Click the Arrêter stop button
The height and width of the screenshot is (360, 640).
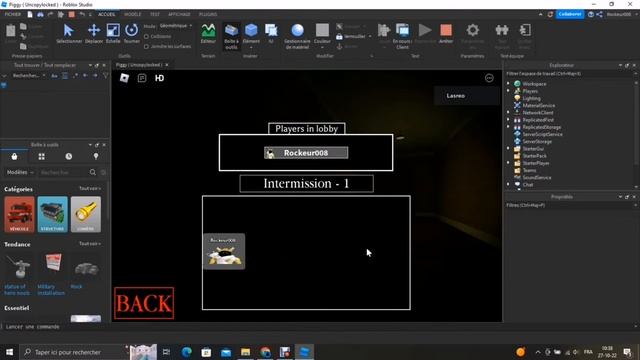point(446,33)
